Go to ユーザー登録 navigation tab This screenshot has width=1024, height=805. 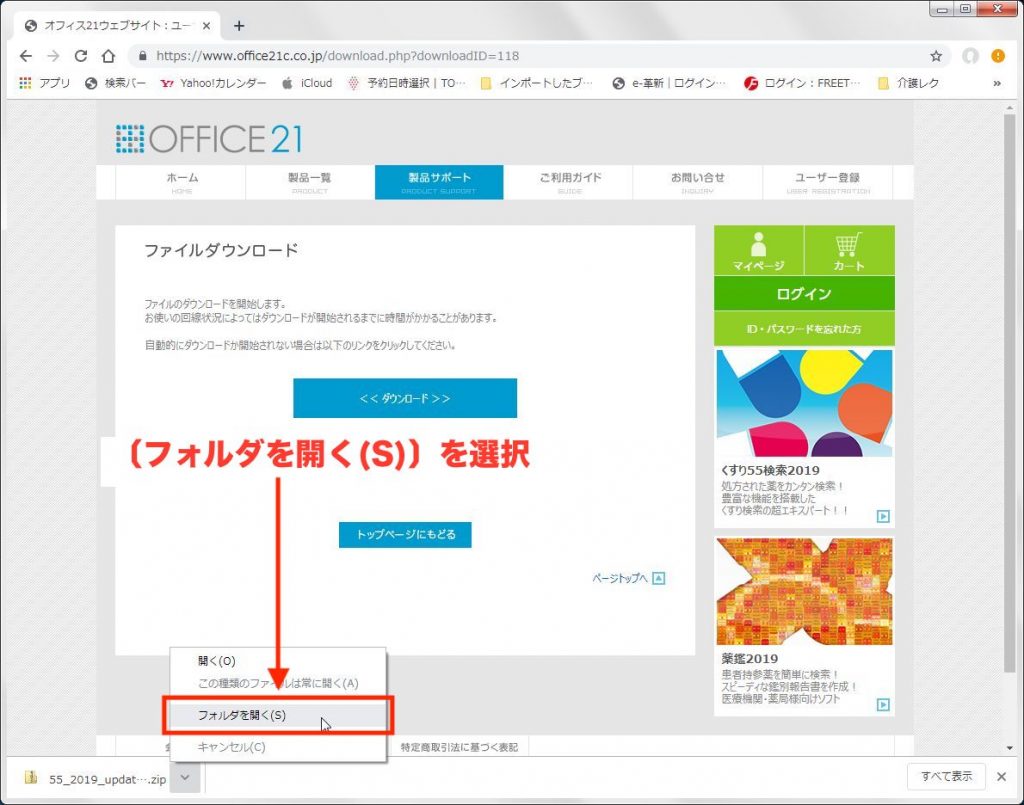tap(827, 182)
